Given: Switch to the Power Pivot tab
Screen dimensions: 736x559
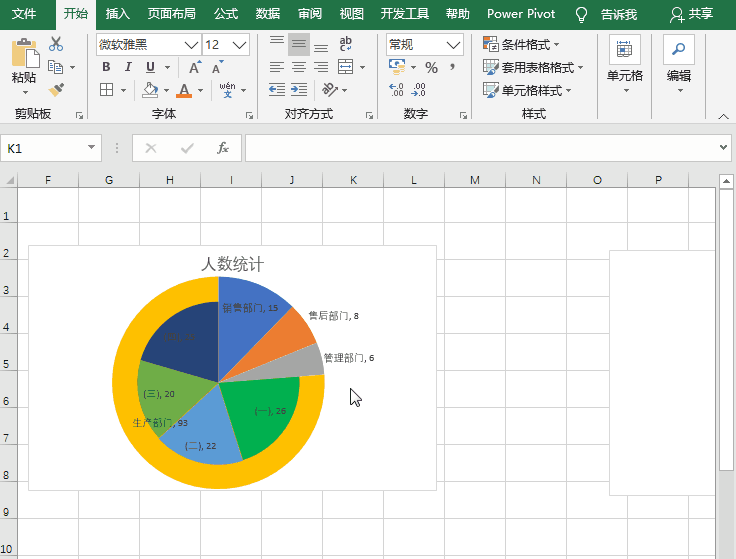Looking at the screenshot, I should (521, 14).
